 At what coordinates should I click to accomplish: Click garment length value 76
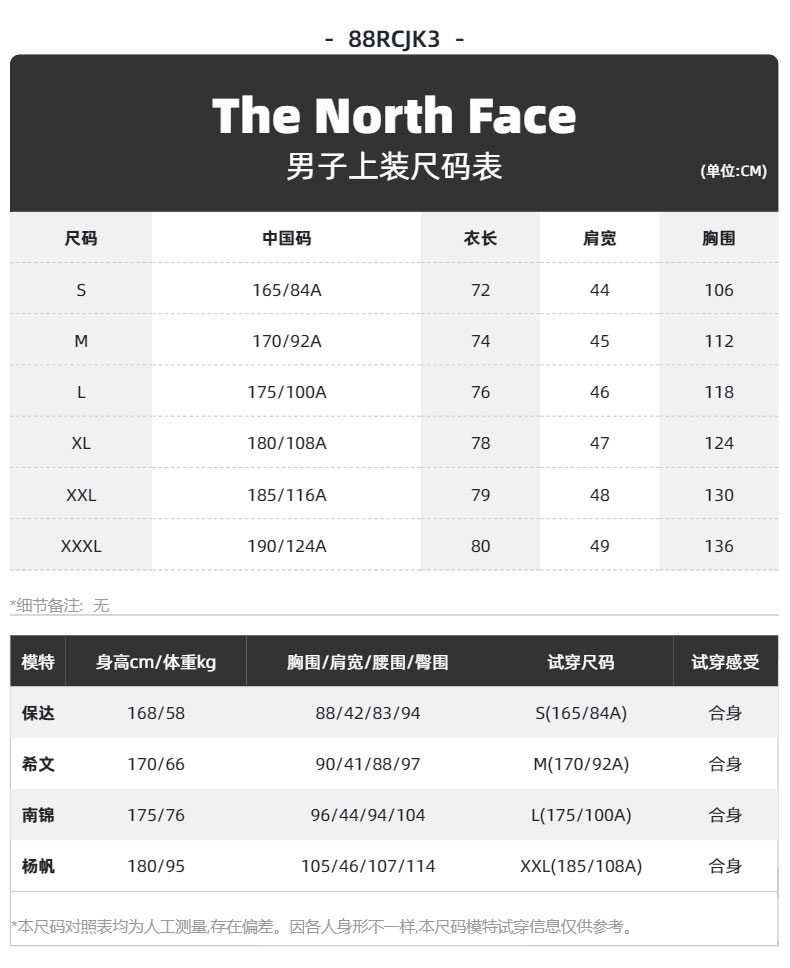point(480,392)
